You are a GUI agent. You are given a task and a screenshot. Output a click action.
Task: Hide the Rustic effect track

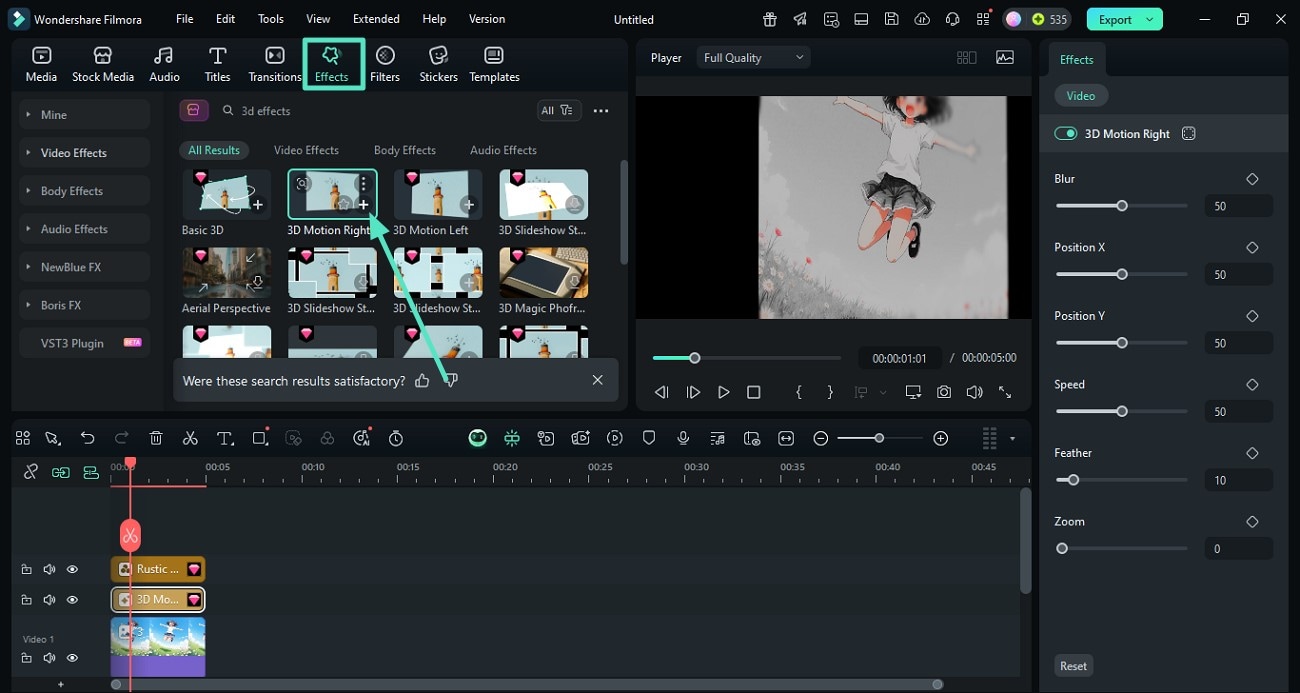click(72, 569)
